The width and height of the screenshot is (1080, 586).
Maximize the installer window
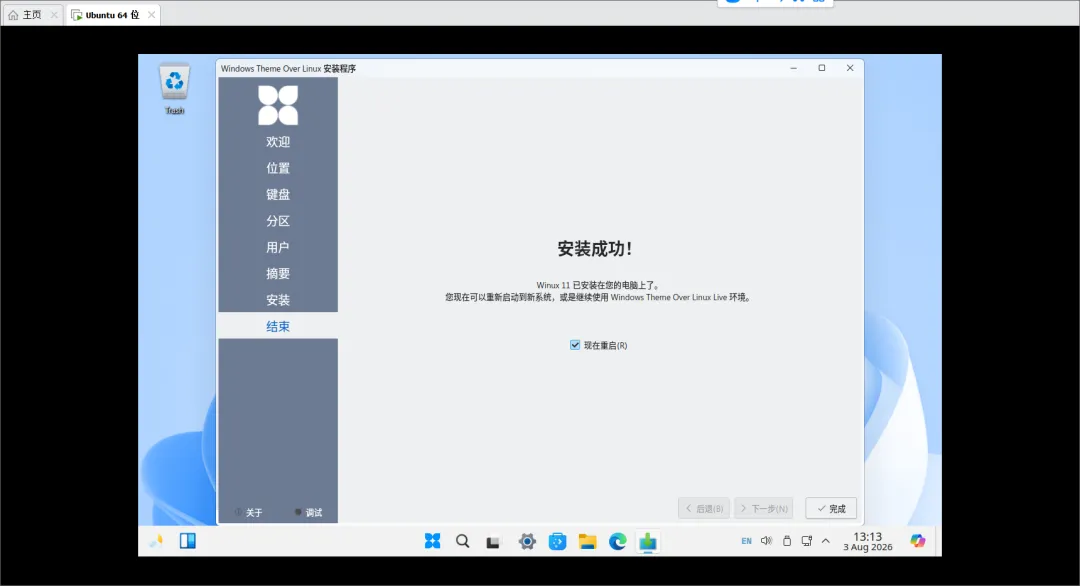pos(822,68)
